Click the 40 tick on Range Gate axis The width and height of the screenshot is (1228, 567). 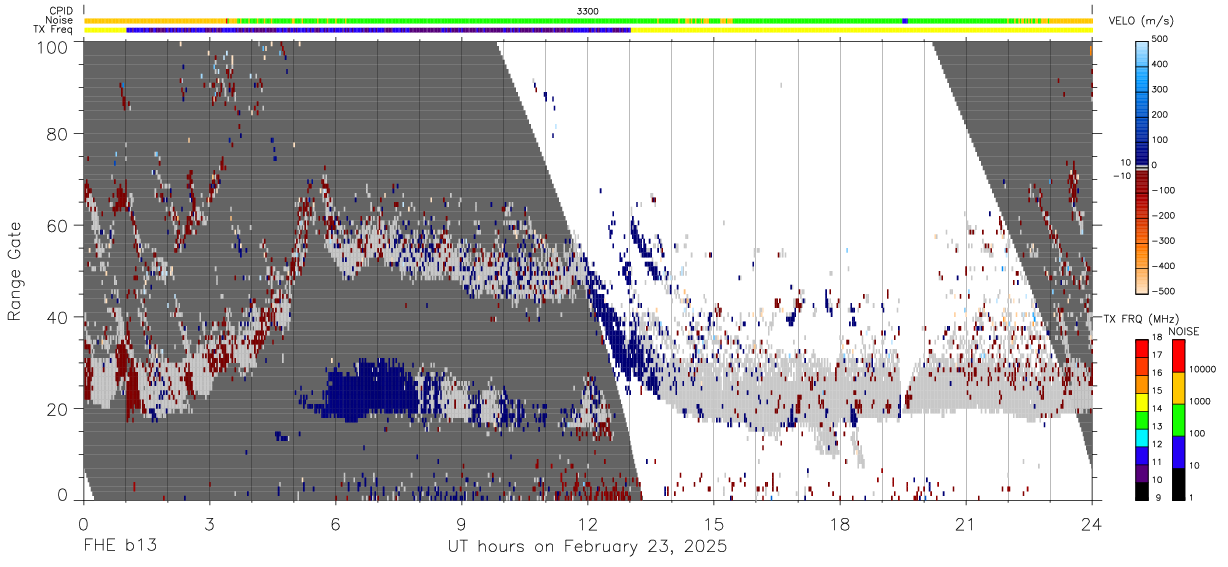pos(57,317)
